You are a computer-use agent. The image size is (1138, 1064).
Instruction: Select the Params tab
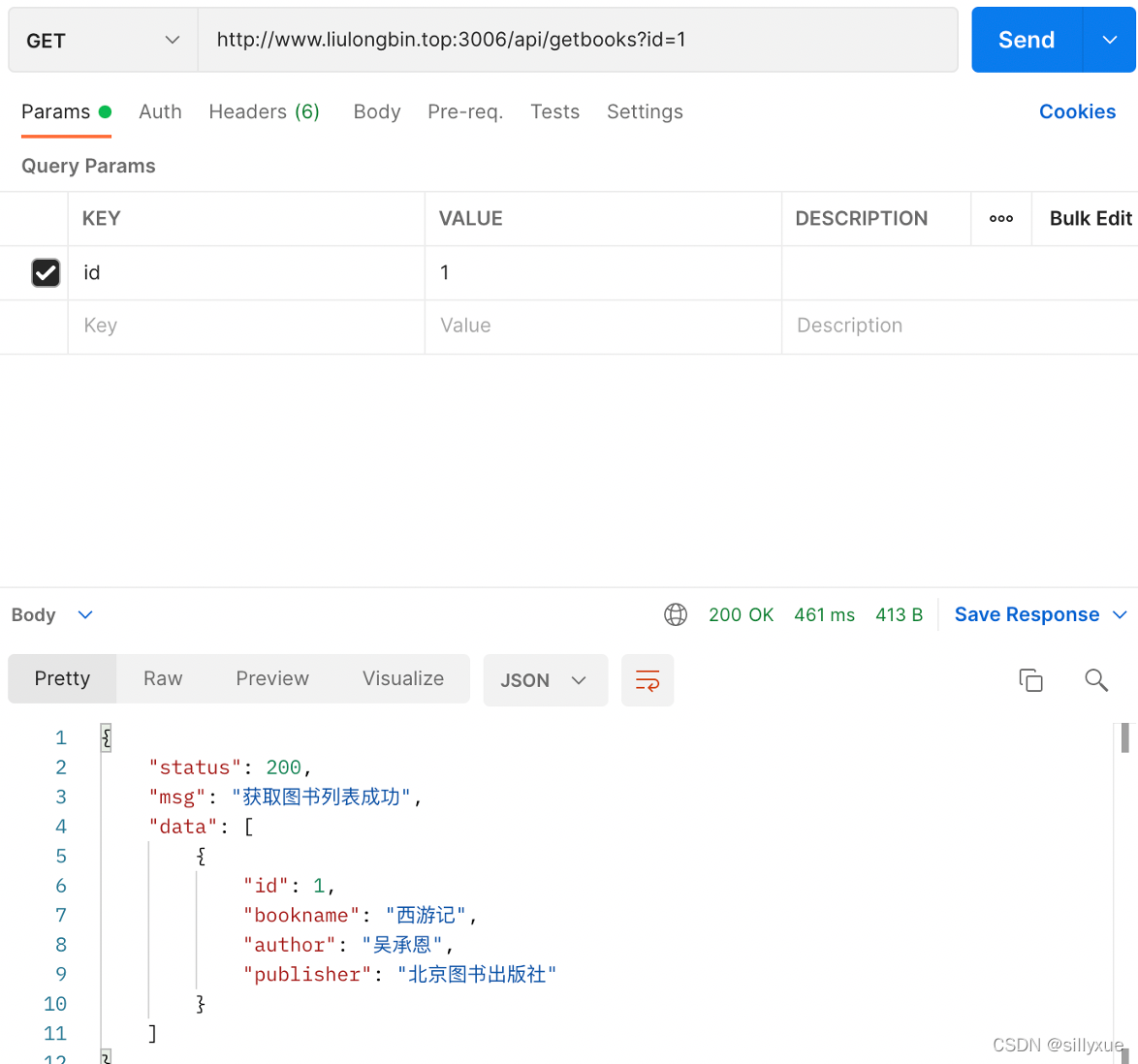66,111
